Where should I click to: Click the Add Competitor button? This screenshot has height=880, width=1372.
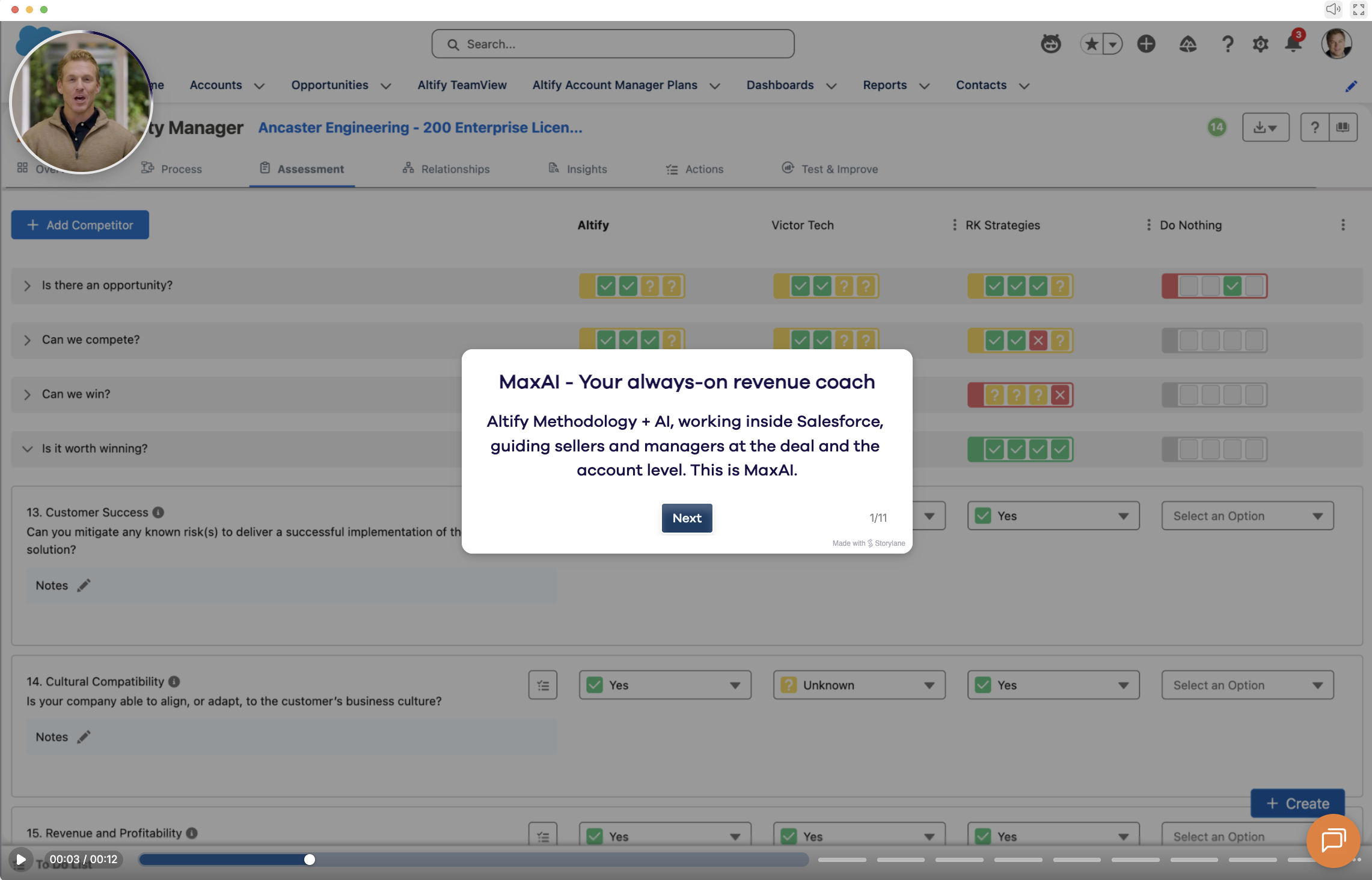point(80,225)
